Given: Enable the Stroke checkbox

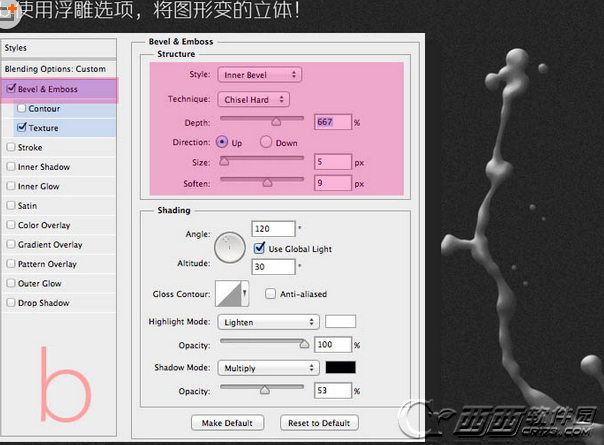Looking at the screenshot, I should [11, 147].
